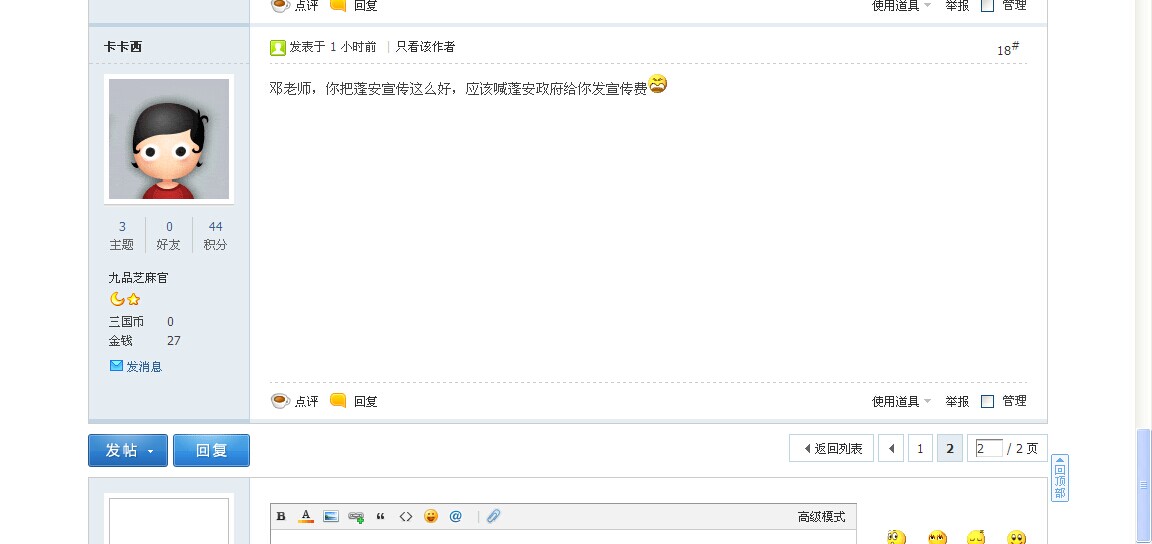
Task: Click the blue 回复 button
Action: click(211, 450)
